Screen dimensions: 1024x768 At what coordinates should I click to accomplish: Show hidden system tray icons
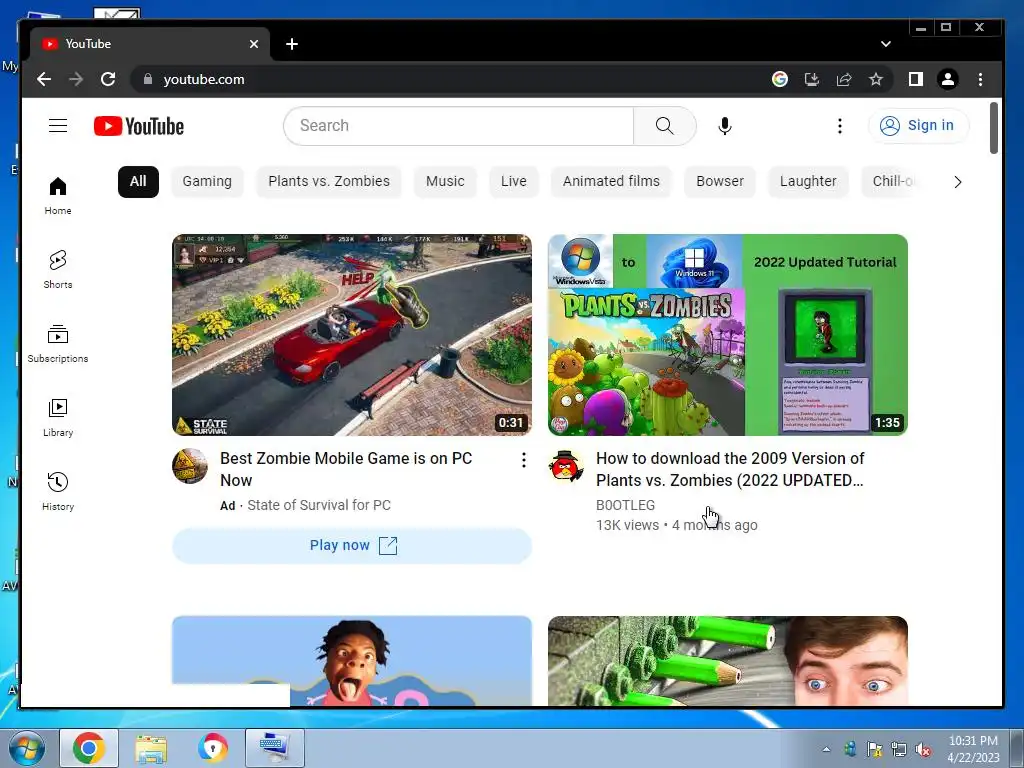tap(826, 749)
